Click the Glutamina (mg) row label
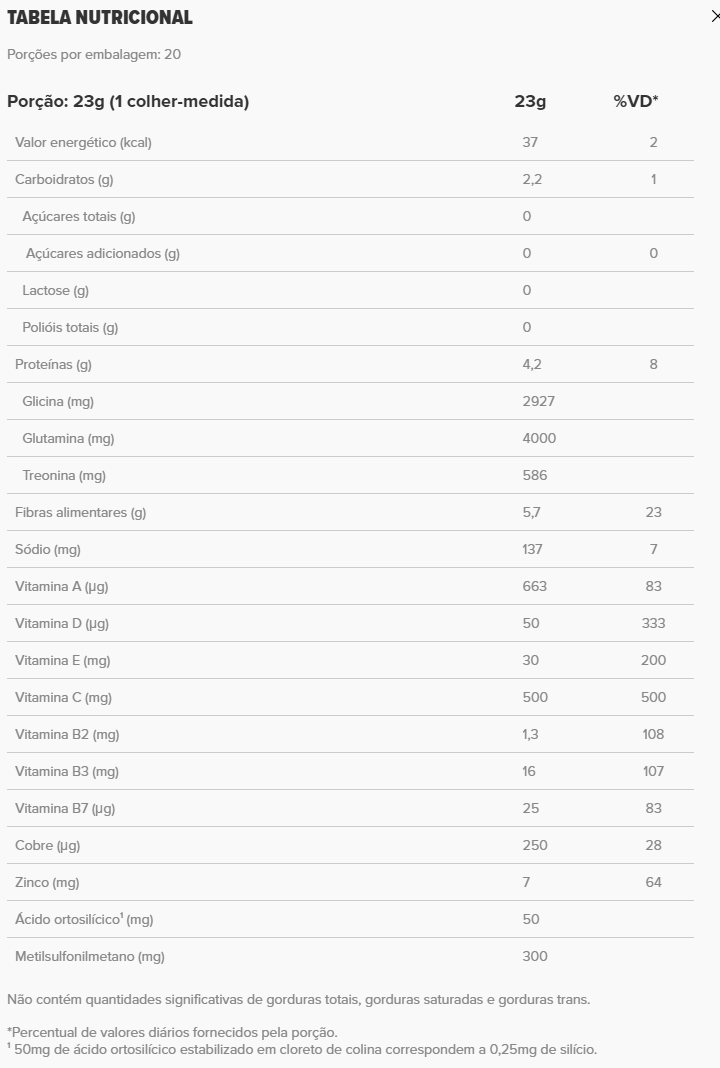 (x=68, y=438)
